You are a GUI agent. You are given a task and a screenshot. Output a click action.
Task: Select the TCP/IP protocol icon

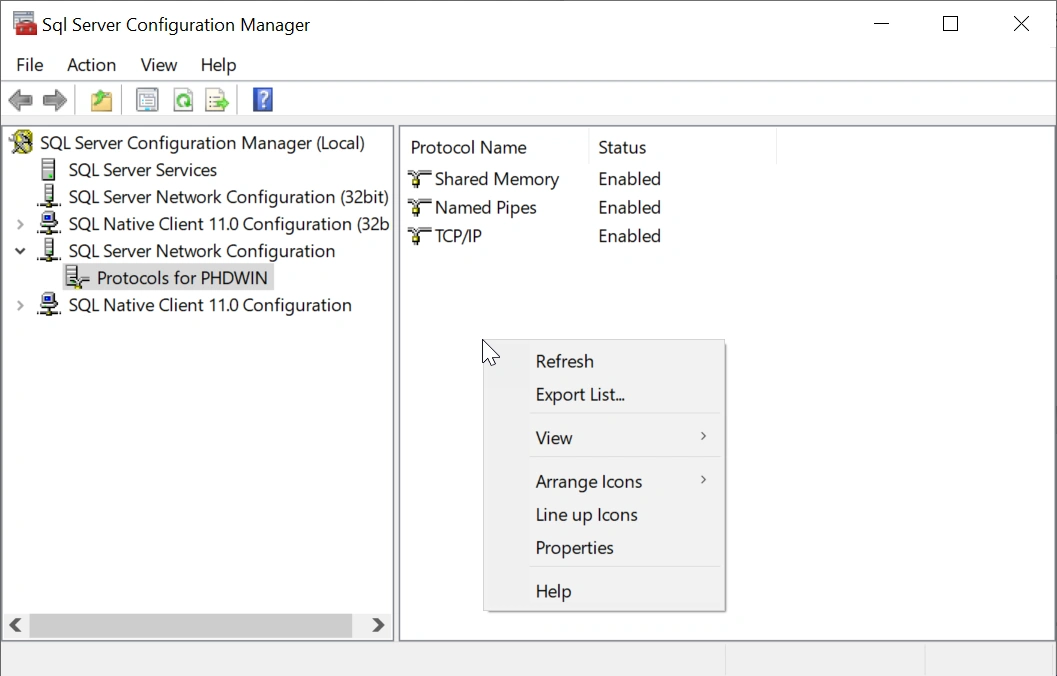click(420, 237)
